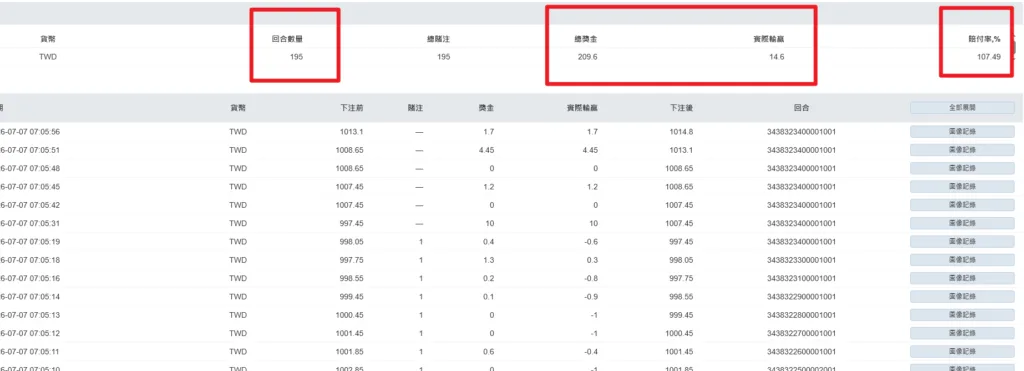Screen dimensions: 1024x371
Task: Open 圖像記錄 for the 07:05:45 row
Action: [962, 186]
